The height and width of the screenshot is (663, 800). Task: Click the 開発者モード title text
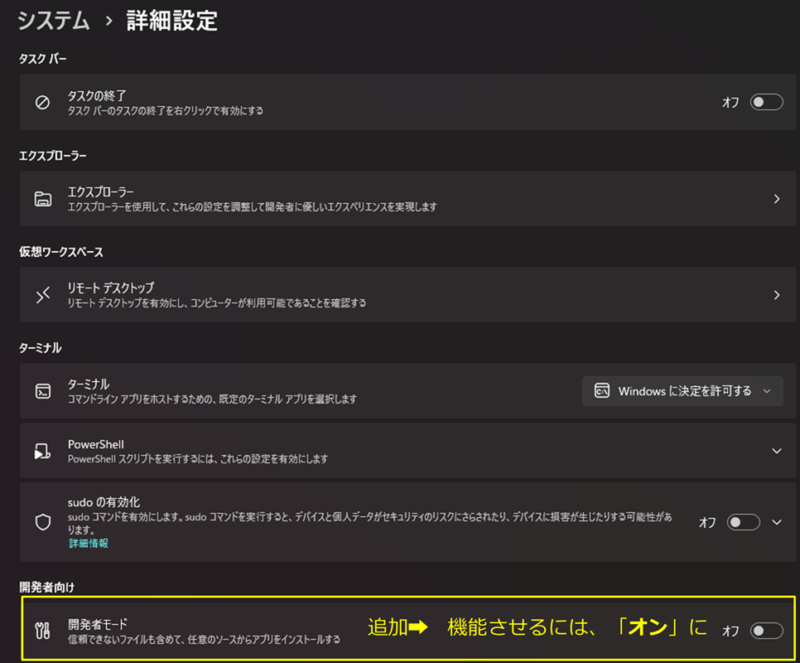point(97,622)
